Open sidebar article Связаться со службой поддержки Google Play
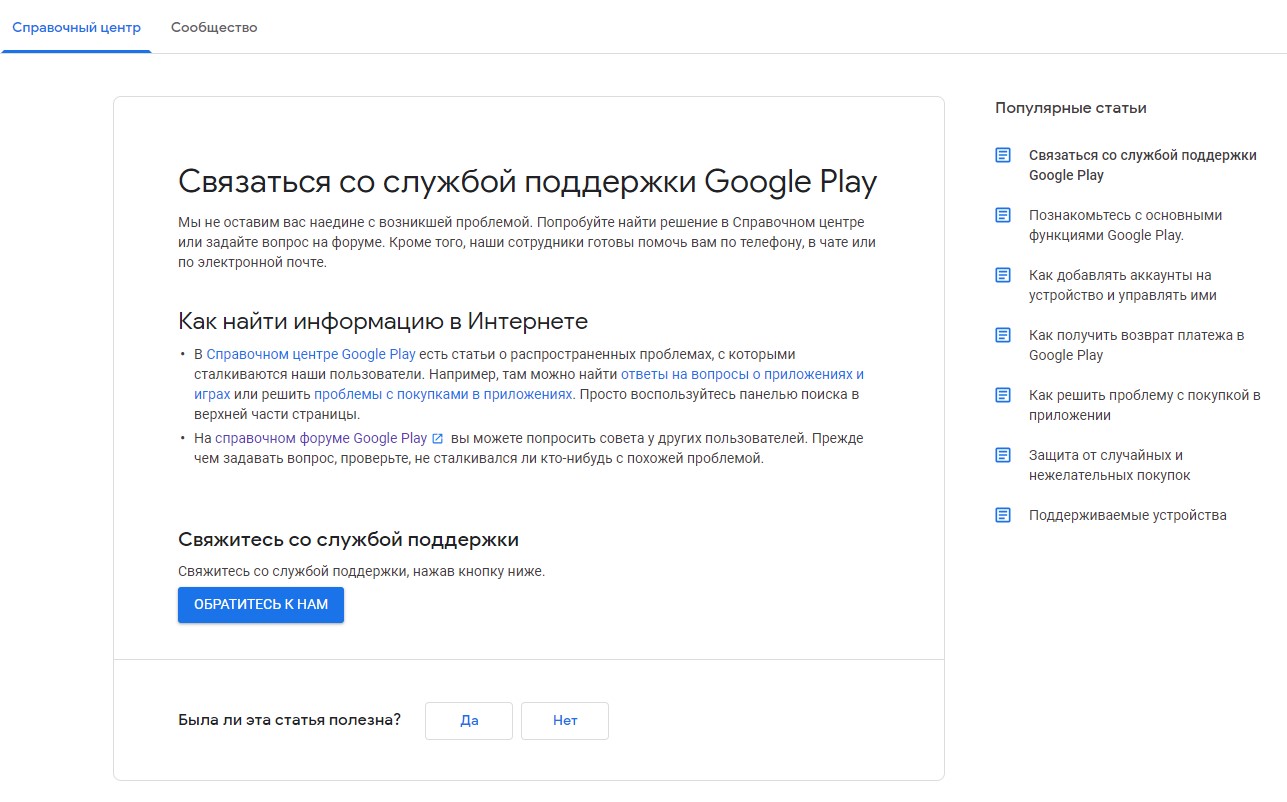 1143,165
